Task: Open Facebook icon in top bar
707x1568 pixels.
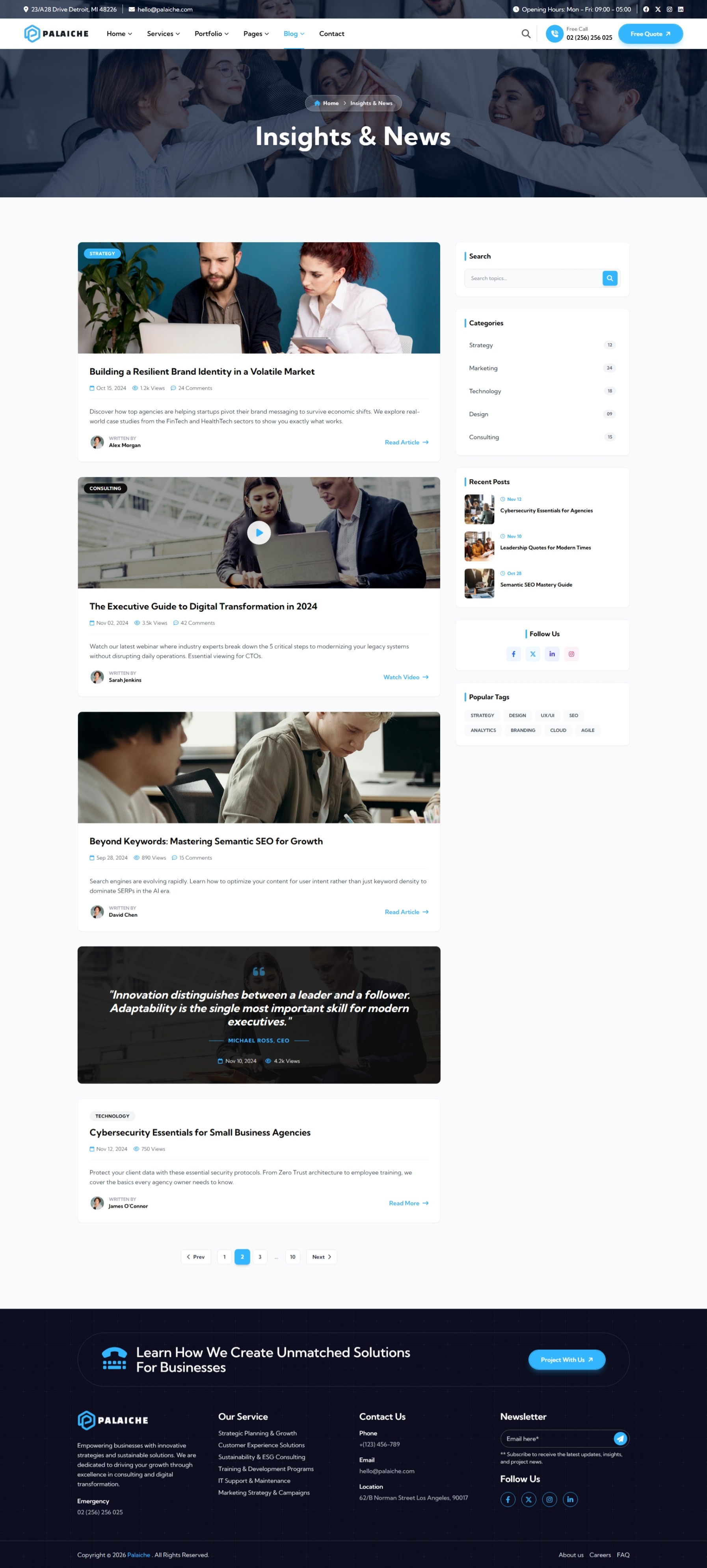Action: click(646, 9)
